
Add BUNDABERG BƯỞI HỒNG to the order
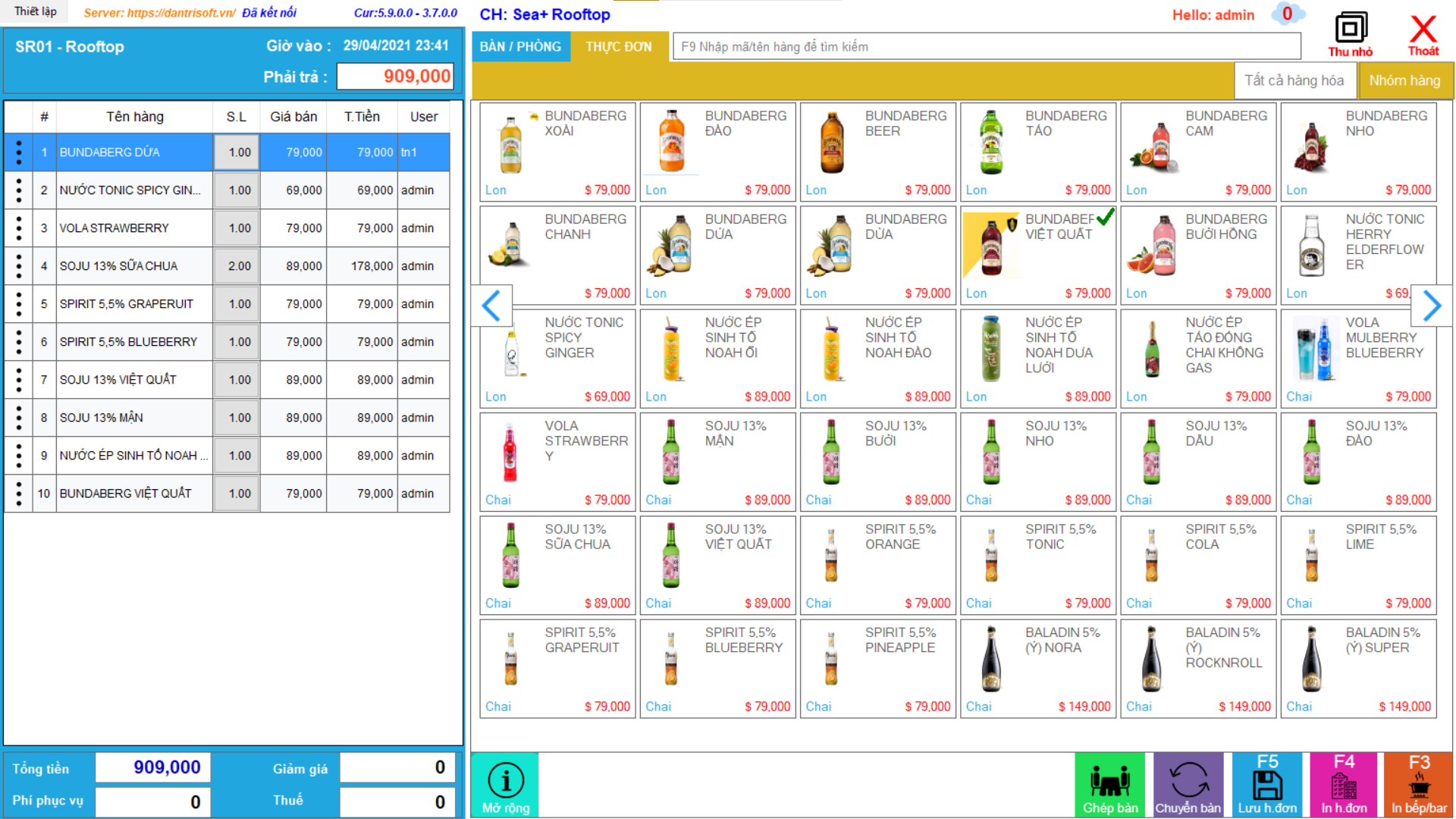pos(1198,256)
